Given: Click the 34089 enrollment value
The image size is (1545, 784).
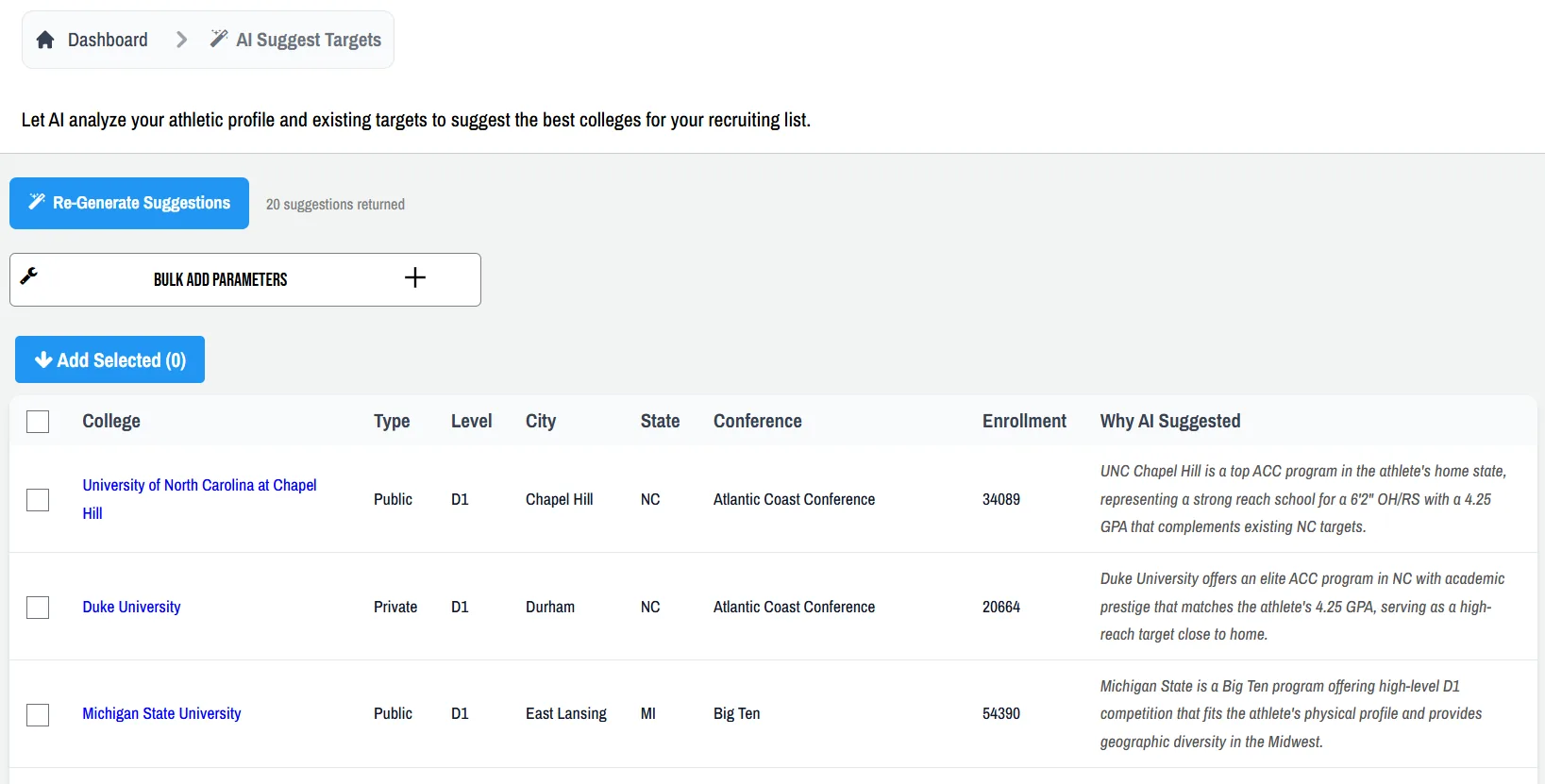Looking at the screenshot, I should (x=1001, y=499).
